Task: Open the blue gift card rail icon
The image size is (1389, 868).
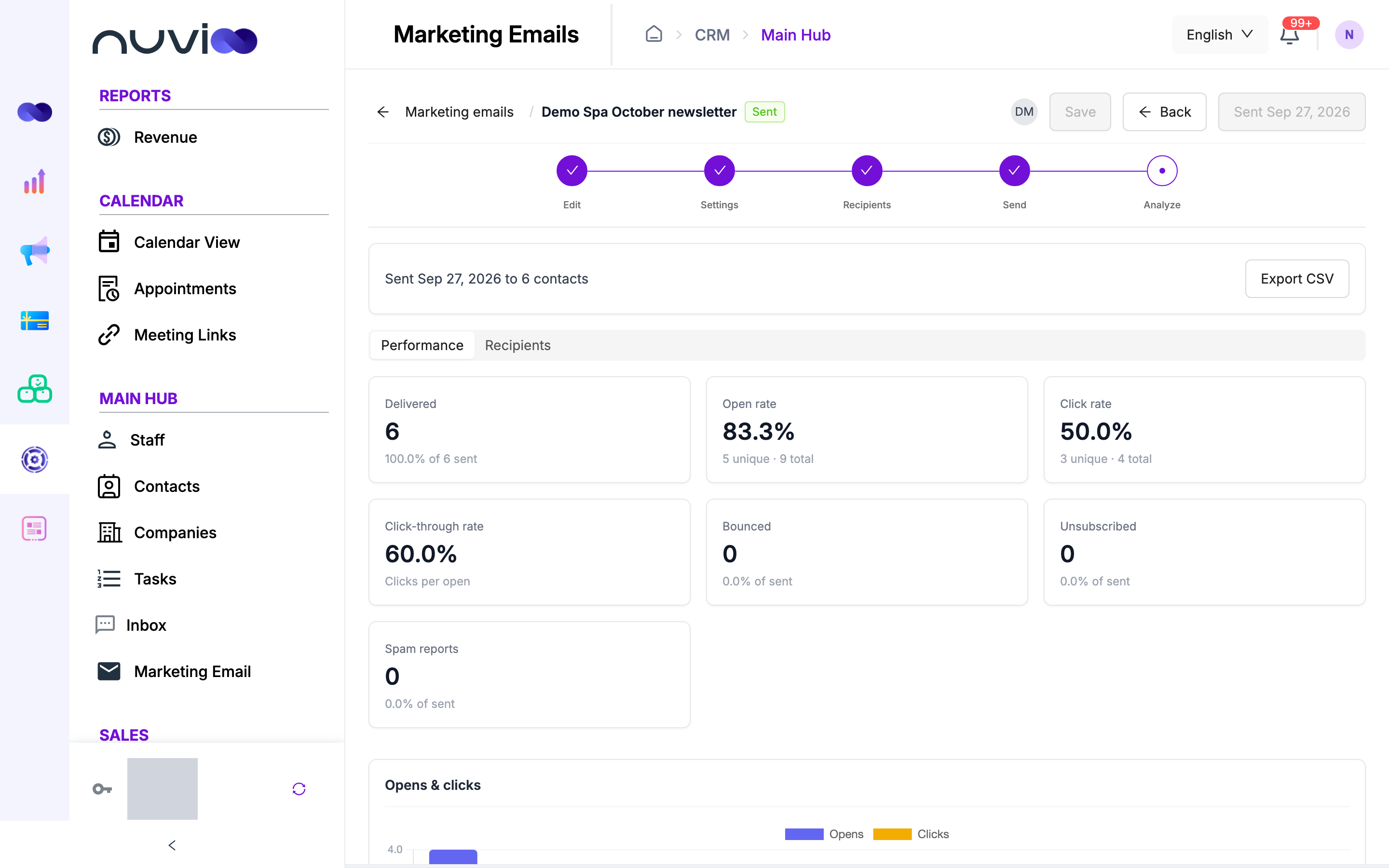Action: pyautogui.click(x=34, y=320)
